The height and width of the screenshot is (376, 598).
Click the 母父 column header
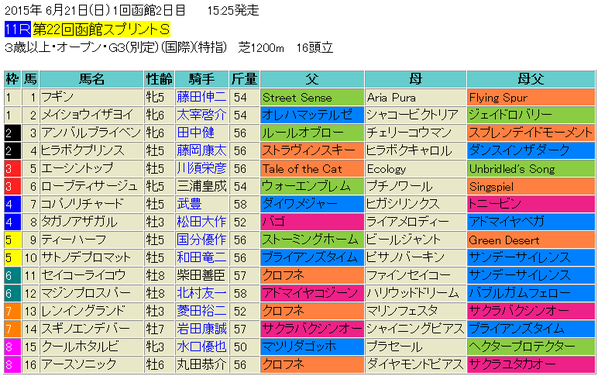point(530,79)
